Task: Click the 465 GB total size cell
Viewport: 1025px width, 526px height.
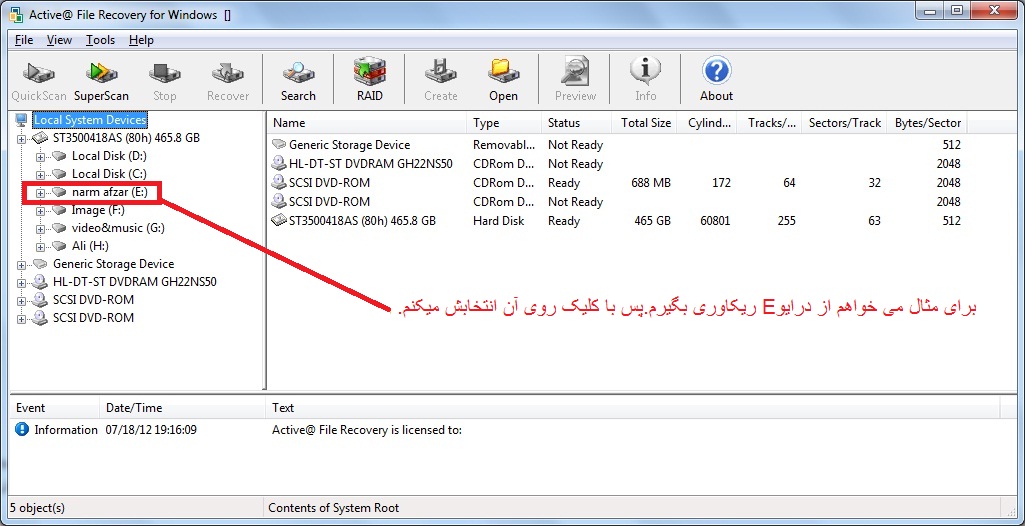Action: point(652,220)
